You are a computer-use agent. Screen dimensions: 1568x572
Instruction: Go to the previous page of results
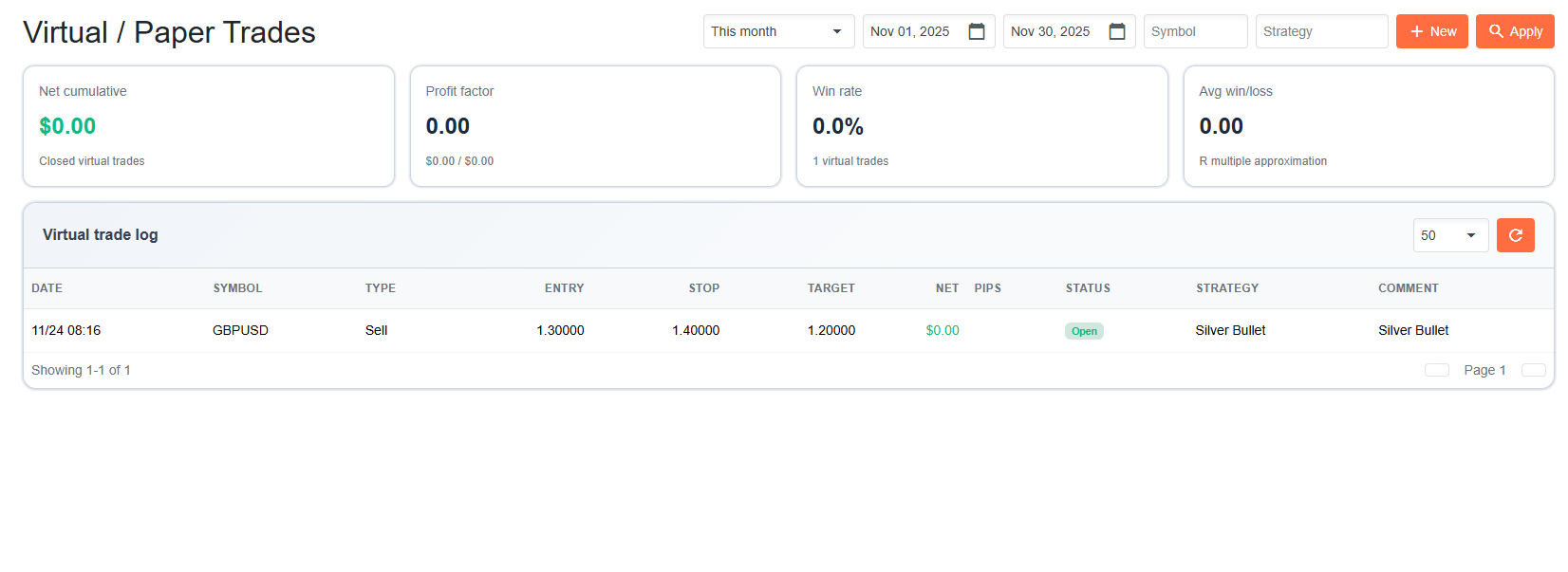click(x=1436, y=370)
